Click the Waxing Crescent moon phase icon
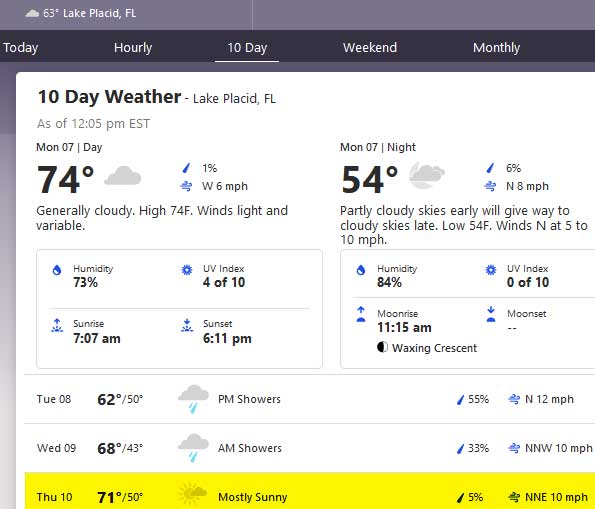The height and width of the screenshot is (509, 595). (382, 347)
